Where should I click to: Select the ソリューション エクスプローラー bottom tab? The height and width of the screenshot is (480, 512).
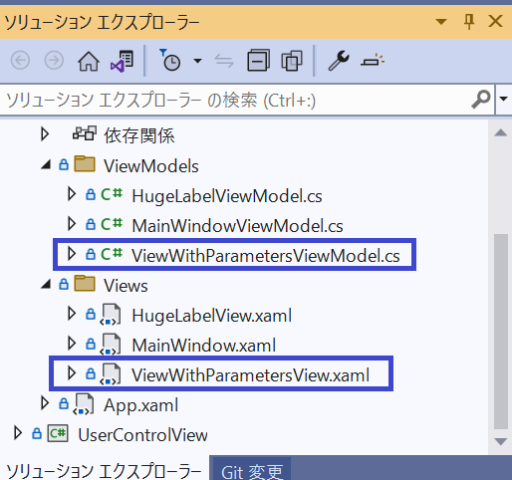coord(104,471)
